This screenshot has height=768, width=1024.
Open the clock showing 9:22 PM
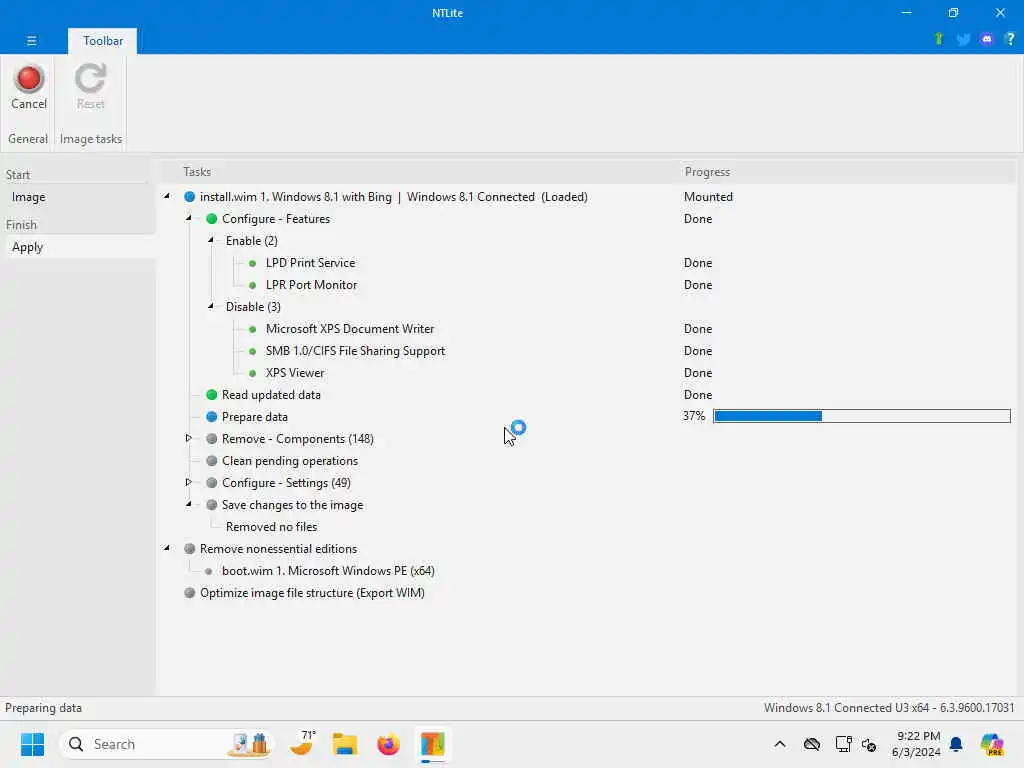tap(917, 744)
